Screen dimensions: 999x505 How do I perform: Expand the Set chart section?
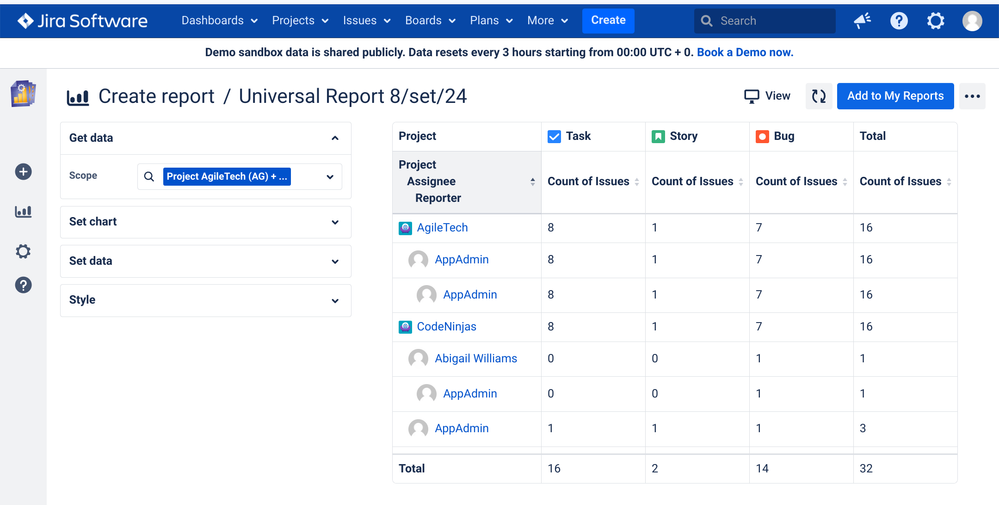click(x=335, y=222)
